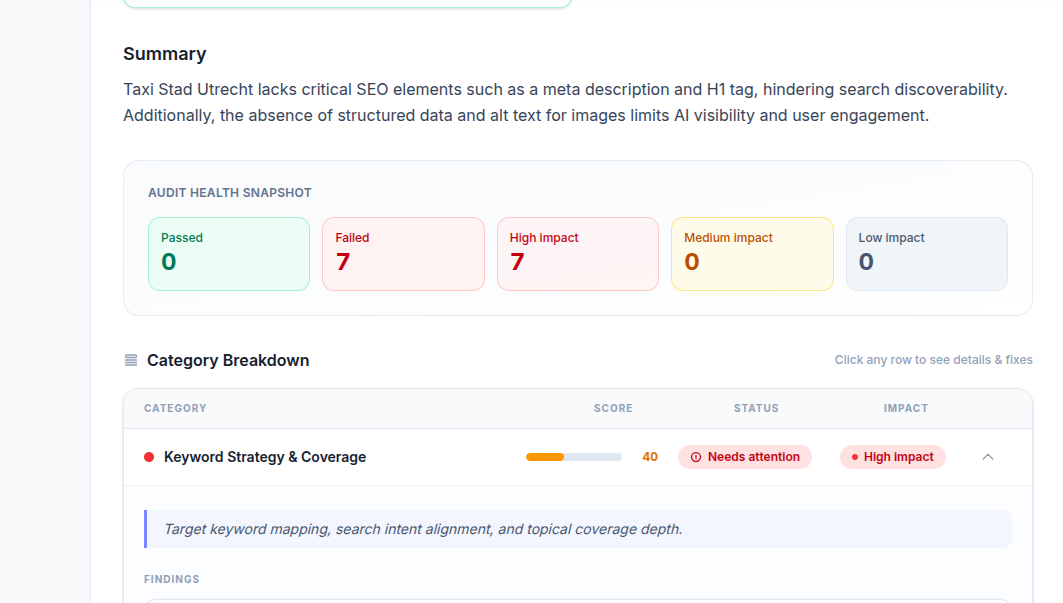Click the STATUS column header

click(x=756, y=408)
